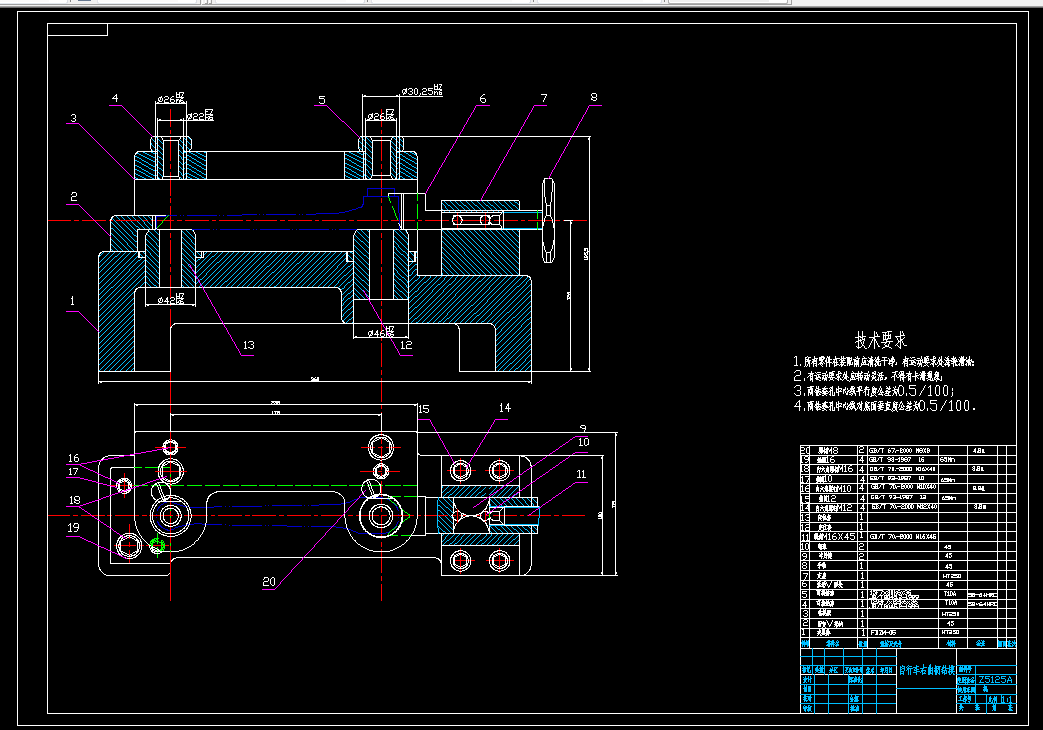Select part callout number 19
Image resolution: width=1043 pixels, height=730 pixels.
point(73,528)
